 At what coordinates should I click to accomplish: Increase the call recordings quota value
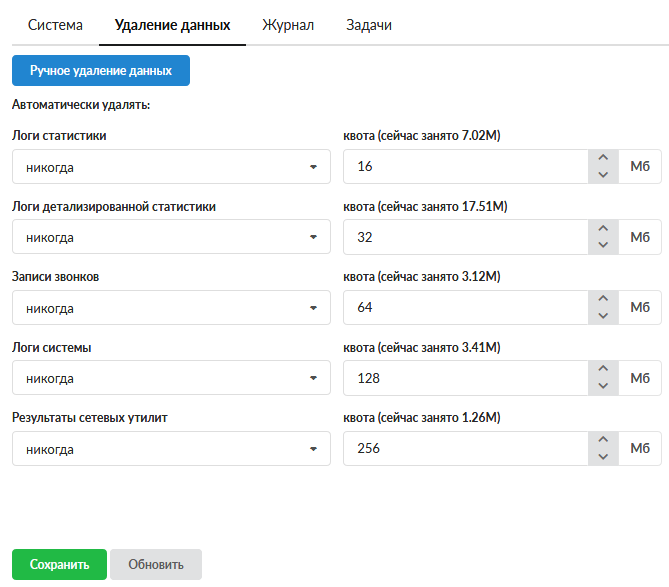(602, 299)
